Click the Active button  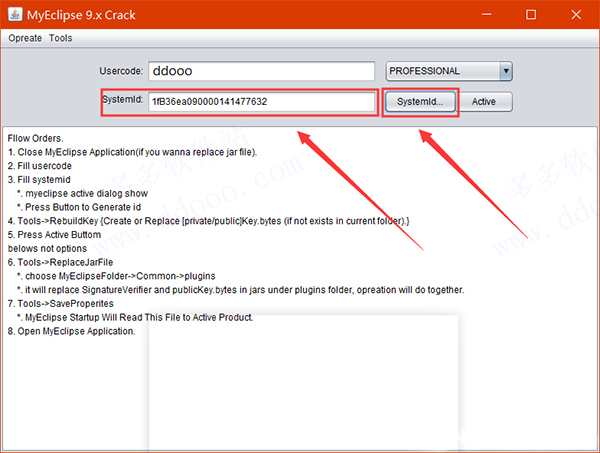(484, 102)
